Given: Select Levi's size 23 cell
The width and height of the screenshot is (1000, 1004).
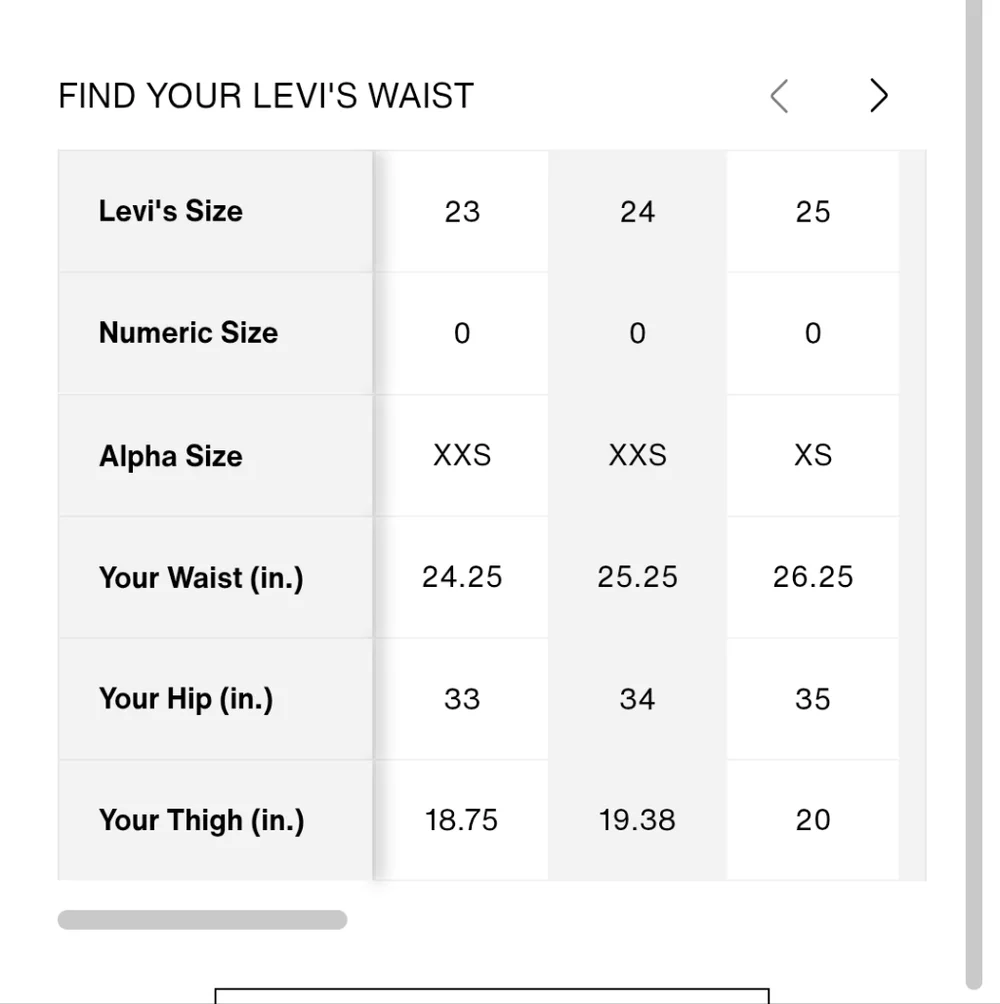Looking at the screenshot, I should [x=462, y=212].
